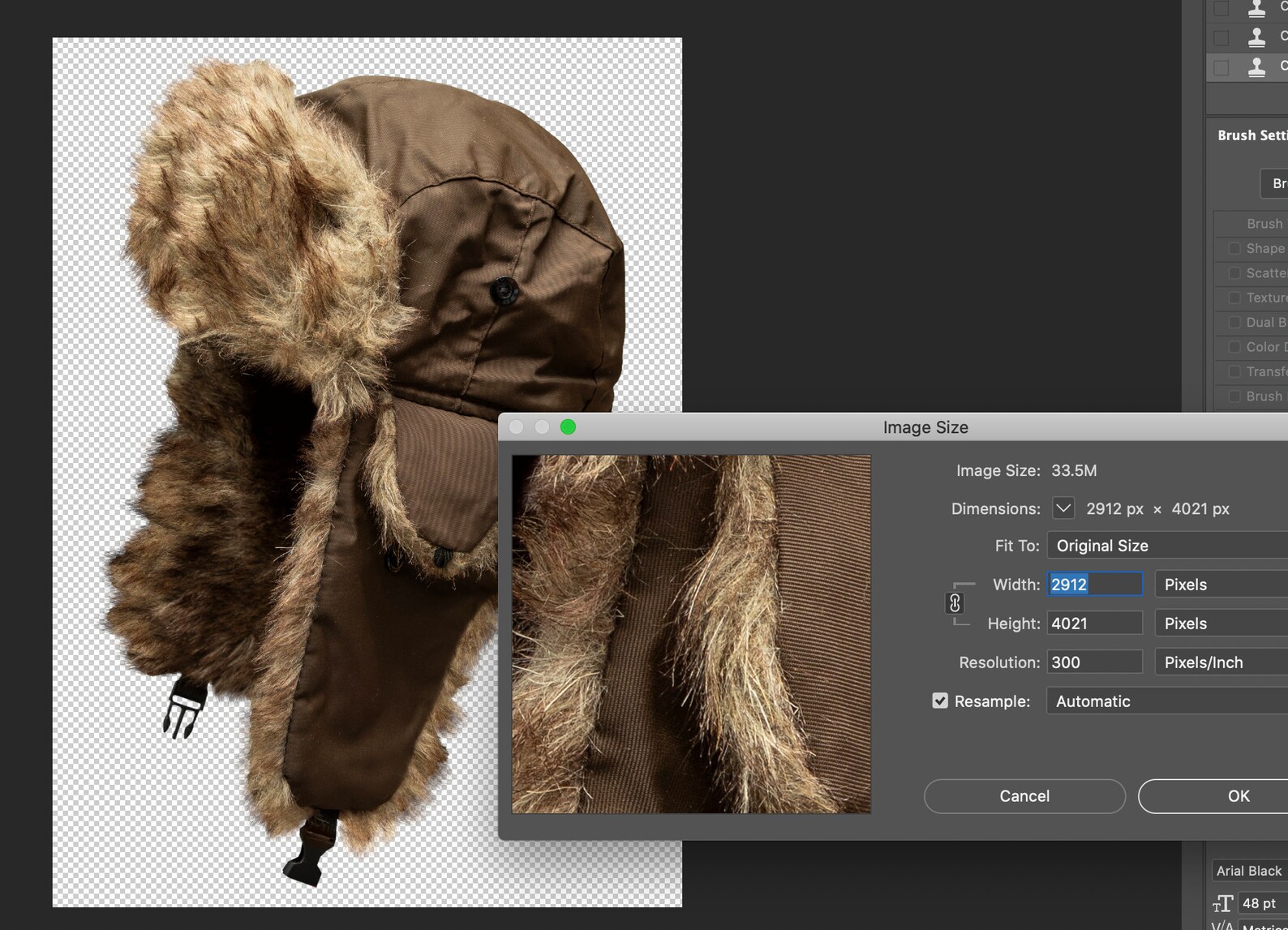This screenshot has width=1288, height=930.
Task: Open the Resolution Pixels/Inch dropdown
Action: coord(1221,662)
